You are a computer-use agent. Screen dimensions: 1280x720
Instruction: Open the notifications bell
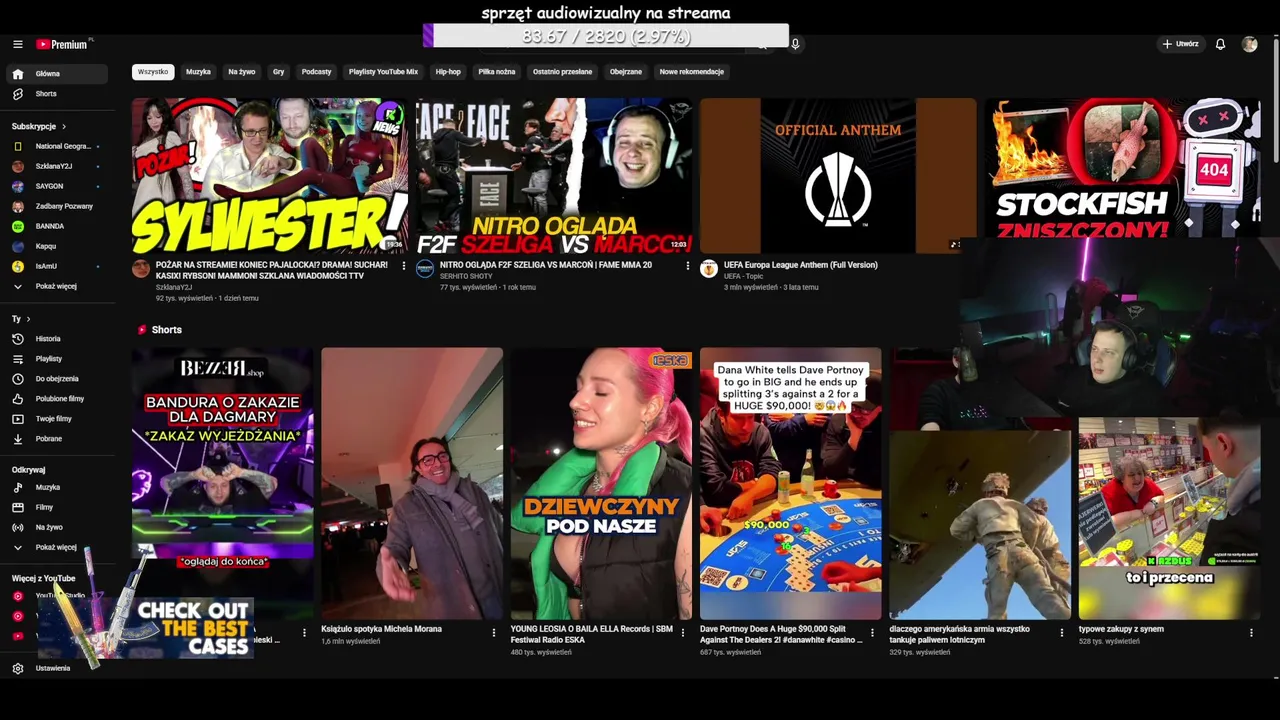(1220, 44)
